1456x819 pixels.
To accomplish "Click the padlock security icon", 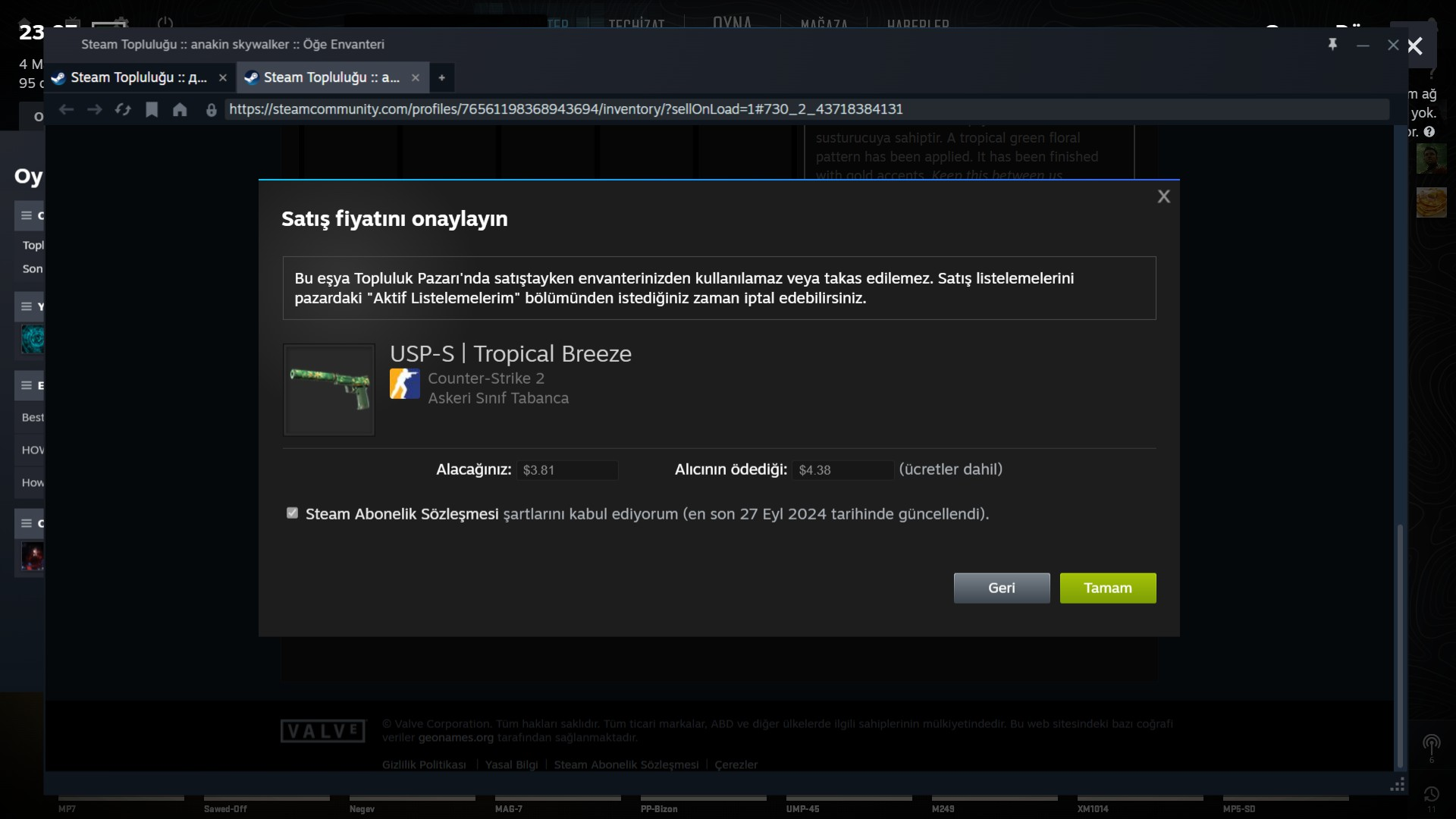I will tap(211, 110).
